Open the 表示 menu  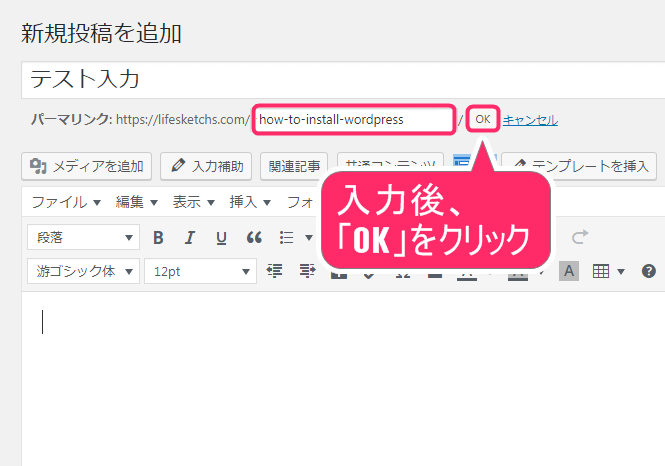[x=193, y=202]
